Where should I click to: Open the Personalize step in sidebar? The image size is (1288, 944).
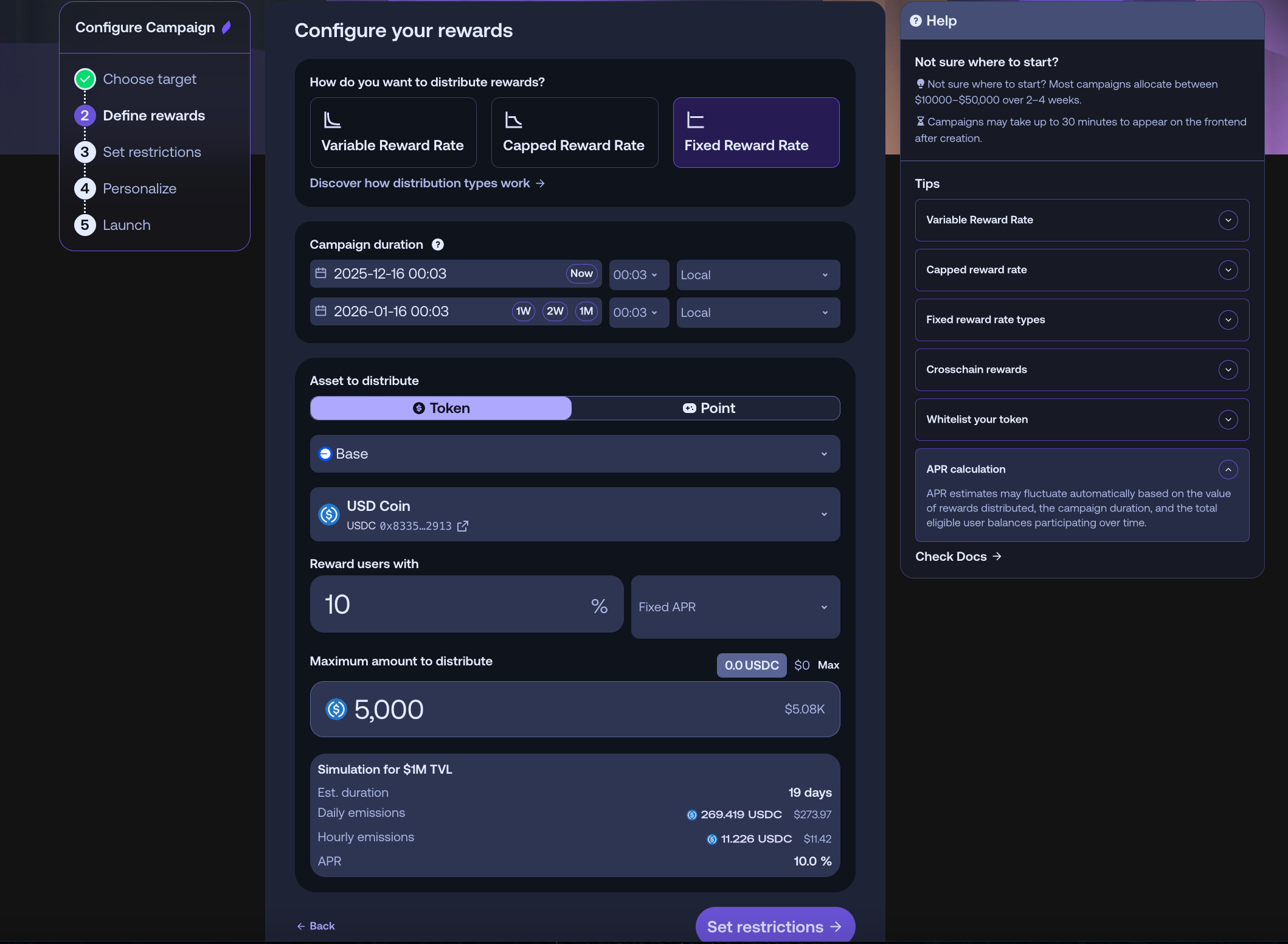tap(139, 189)
